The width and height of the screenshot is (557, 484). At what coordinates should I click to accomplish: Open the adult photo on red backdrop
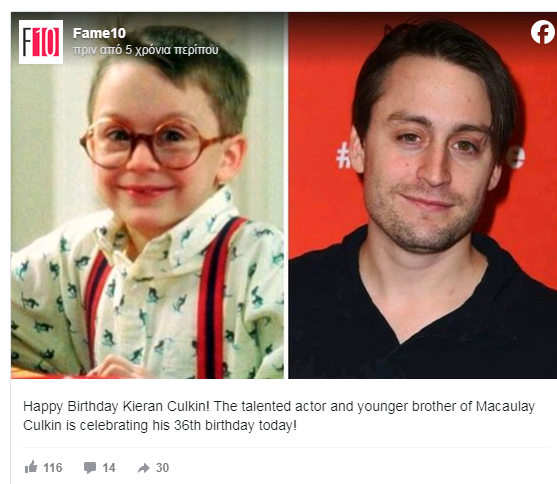(422, 195)
